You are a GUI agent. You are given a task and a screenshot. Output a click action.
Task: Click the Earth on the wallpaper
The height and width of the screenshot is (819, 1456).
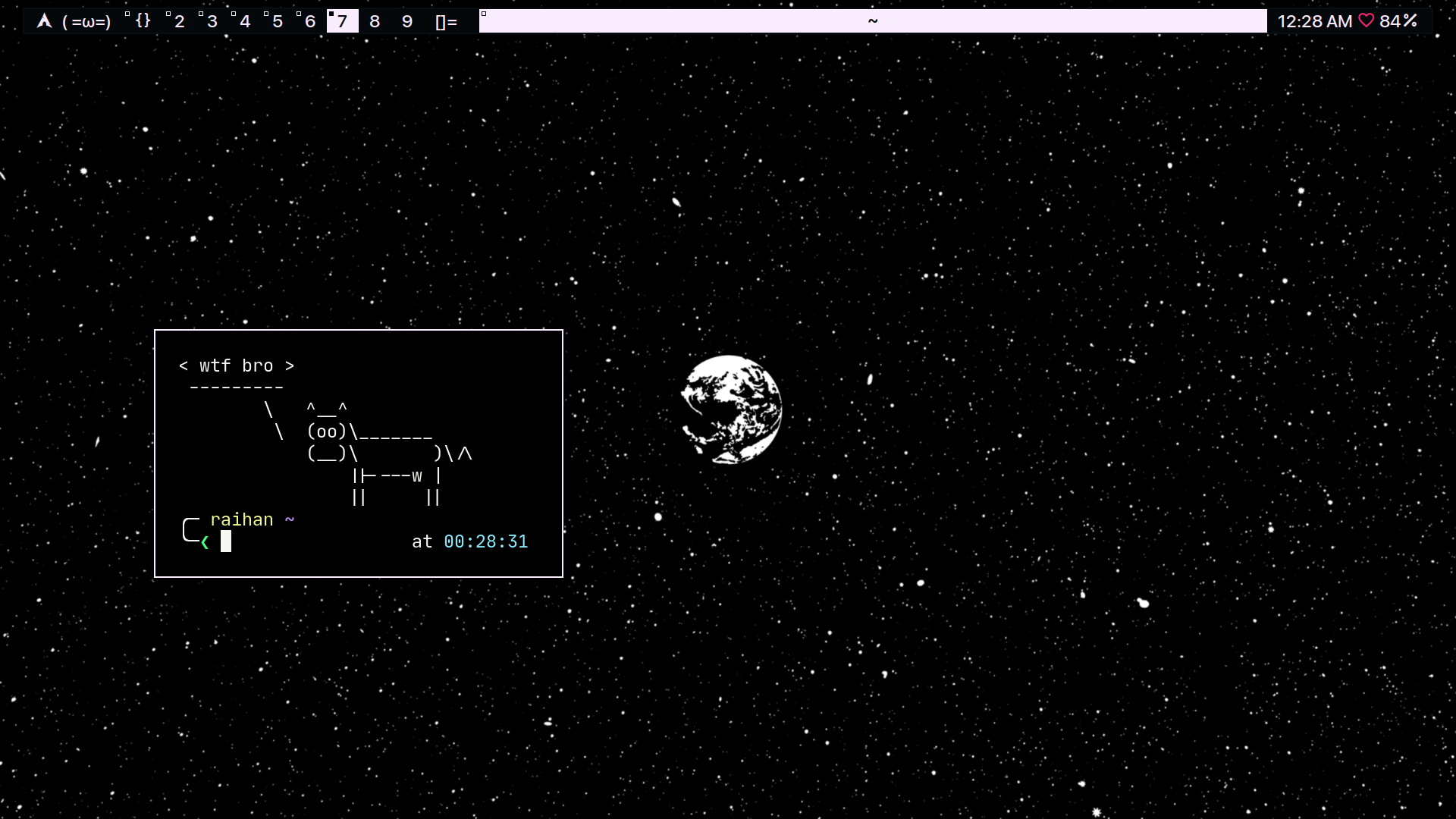(x=731, y=409)
